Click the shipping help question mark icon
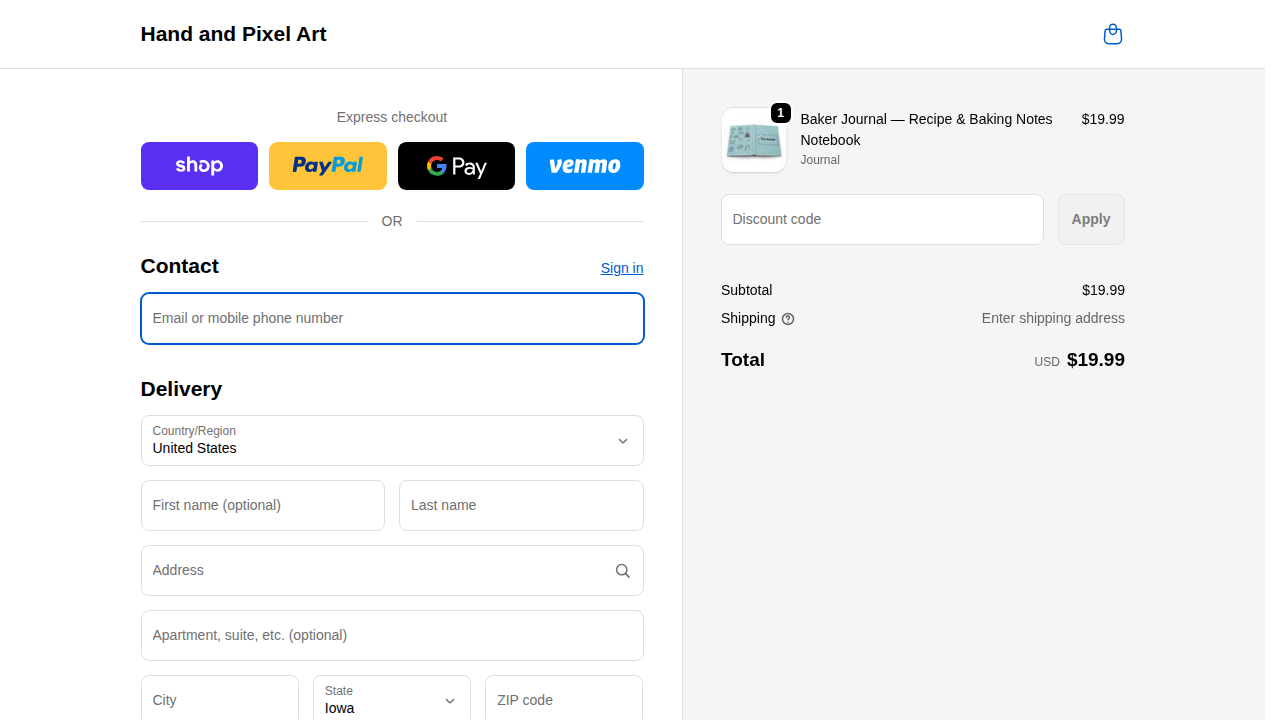Image resolution: width=1280 pixels, height=720 pixels. point(788,319)
